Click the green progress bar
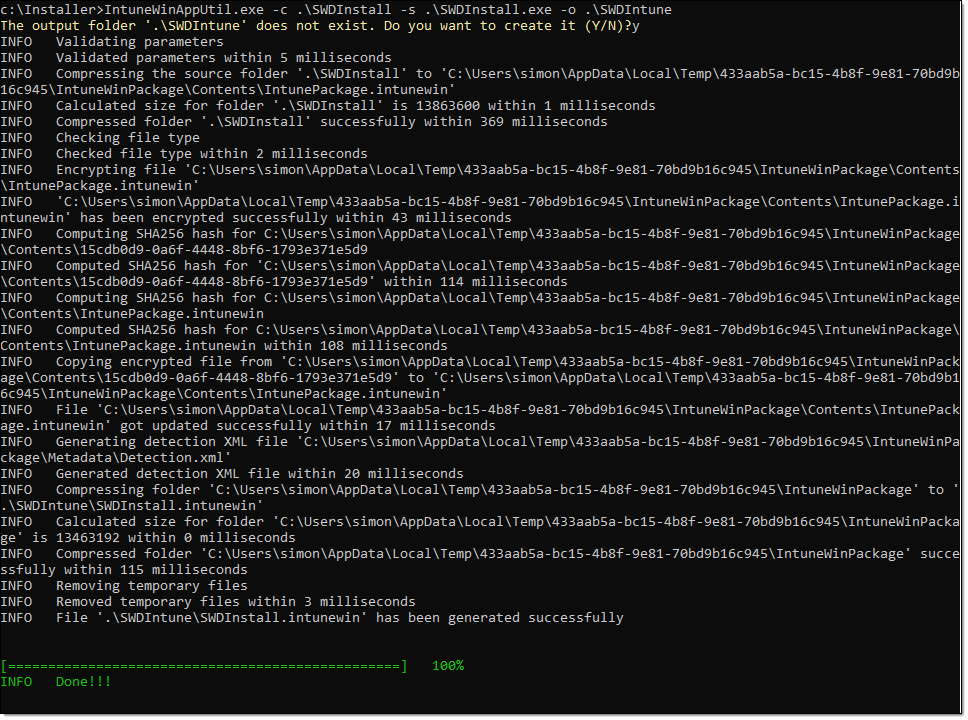This screenshot has height=720, width=968. coord(204,666)
